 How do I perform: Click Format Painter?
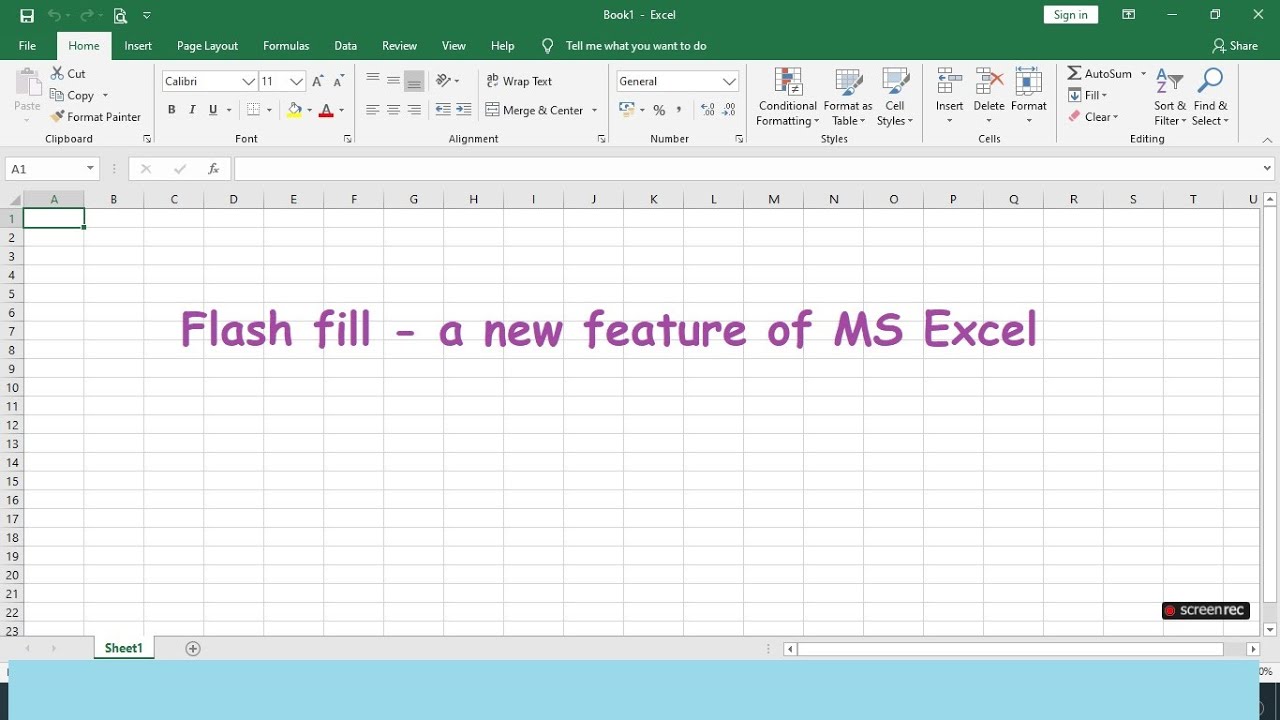click(x=96, y=117)
